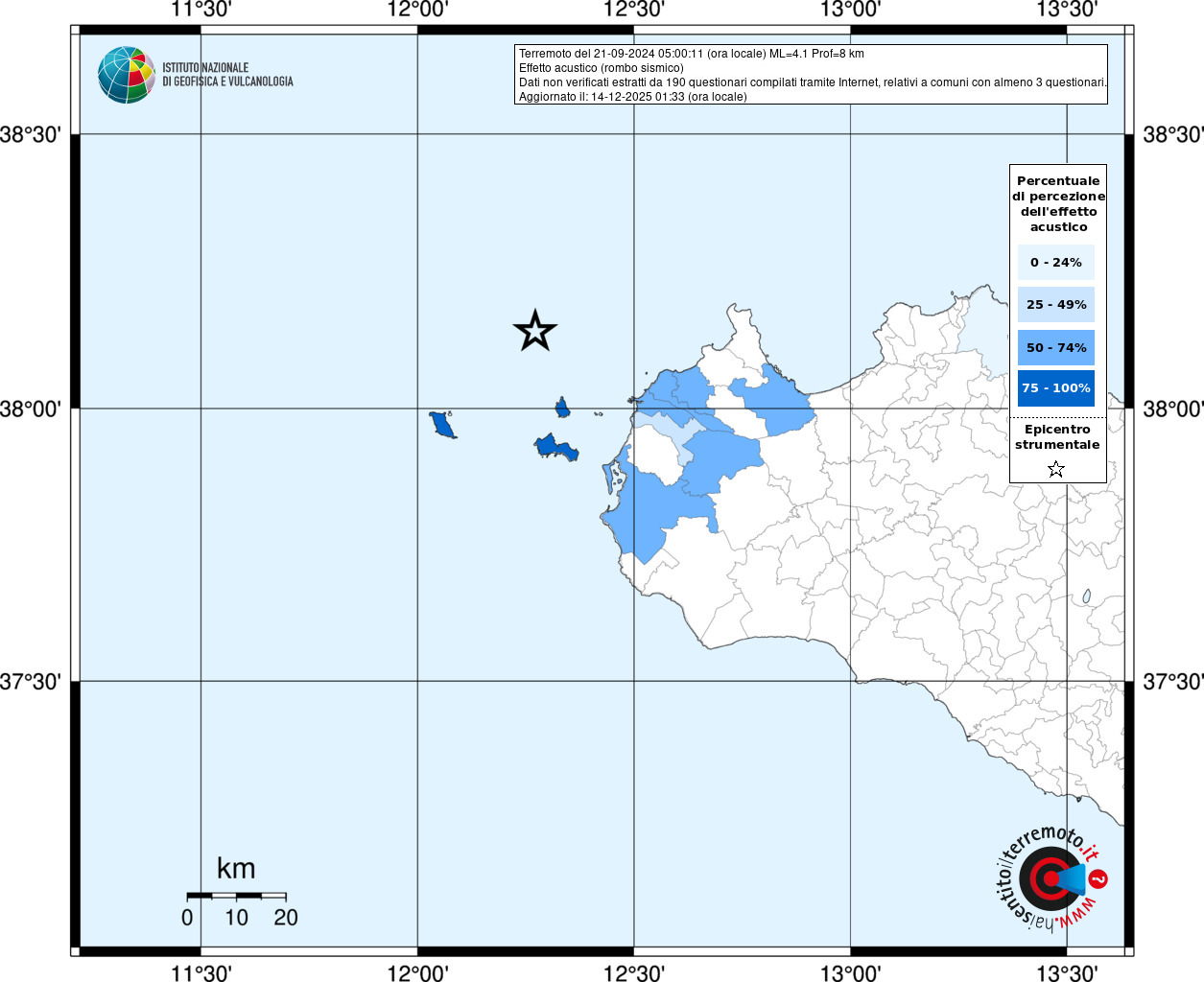Click the left 38°30' latitude label

[31, 134]
